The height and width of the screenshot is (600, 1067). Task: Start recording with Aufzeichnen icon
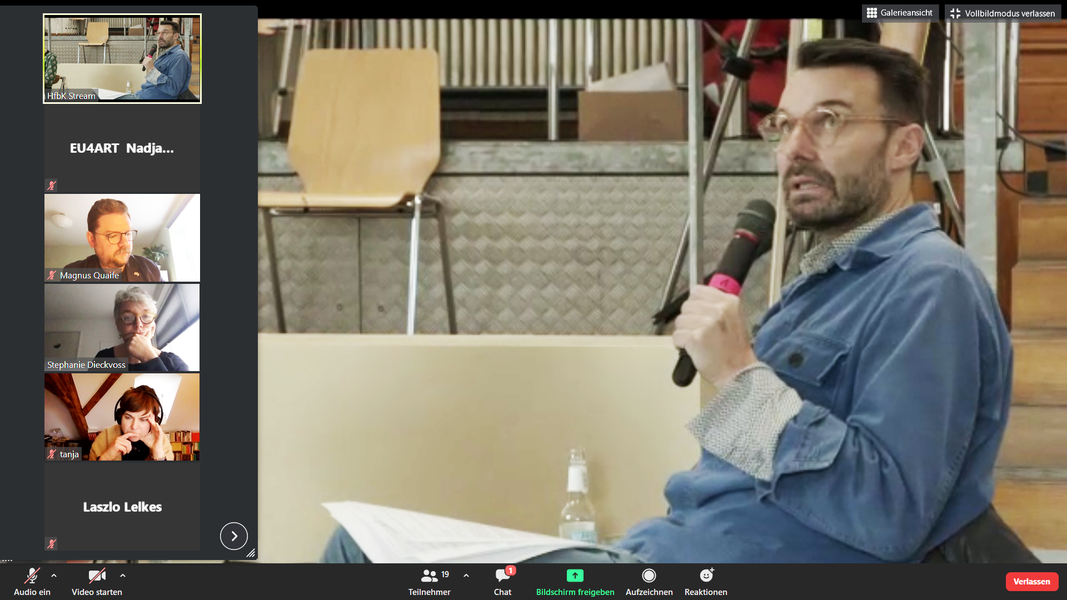[x=649, y=576]
